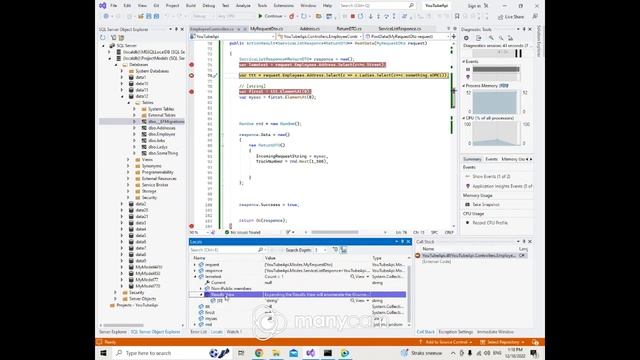Image resolution: width=640 pixels, height=360 pixels.
Task: Click the search magnifier icon in the title bar search
Action: (411, 6)
